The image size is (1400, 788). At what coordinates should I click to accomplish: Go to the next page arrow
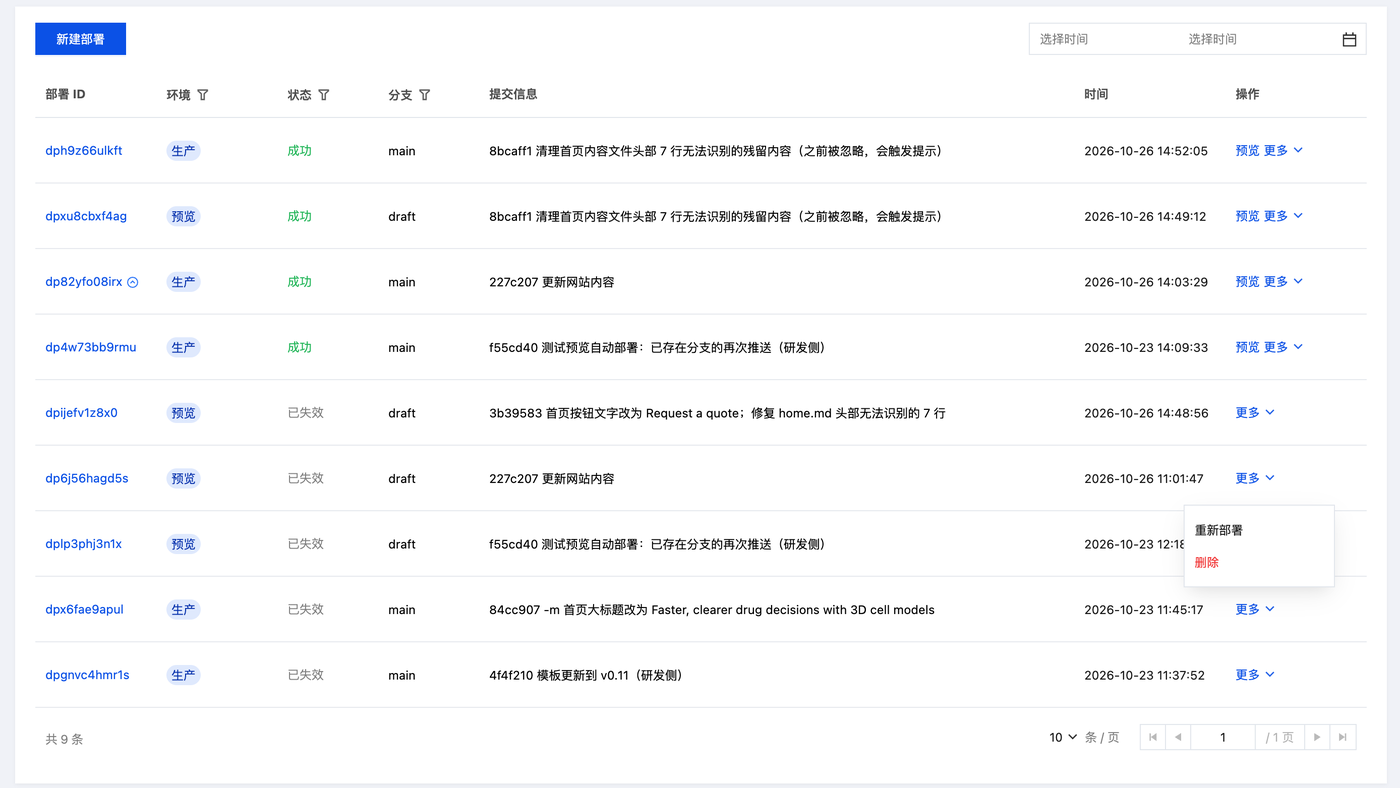[1317, 738]
